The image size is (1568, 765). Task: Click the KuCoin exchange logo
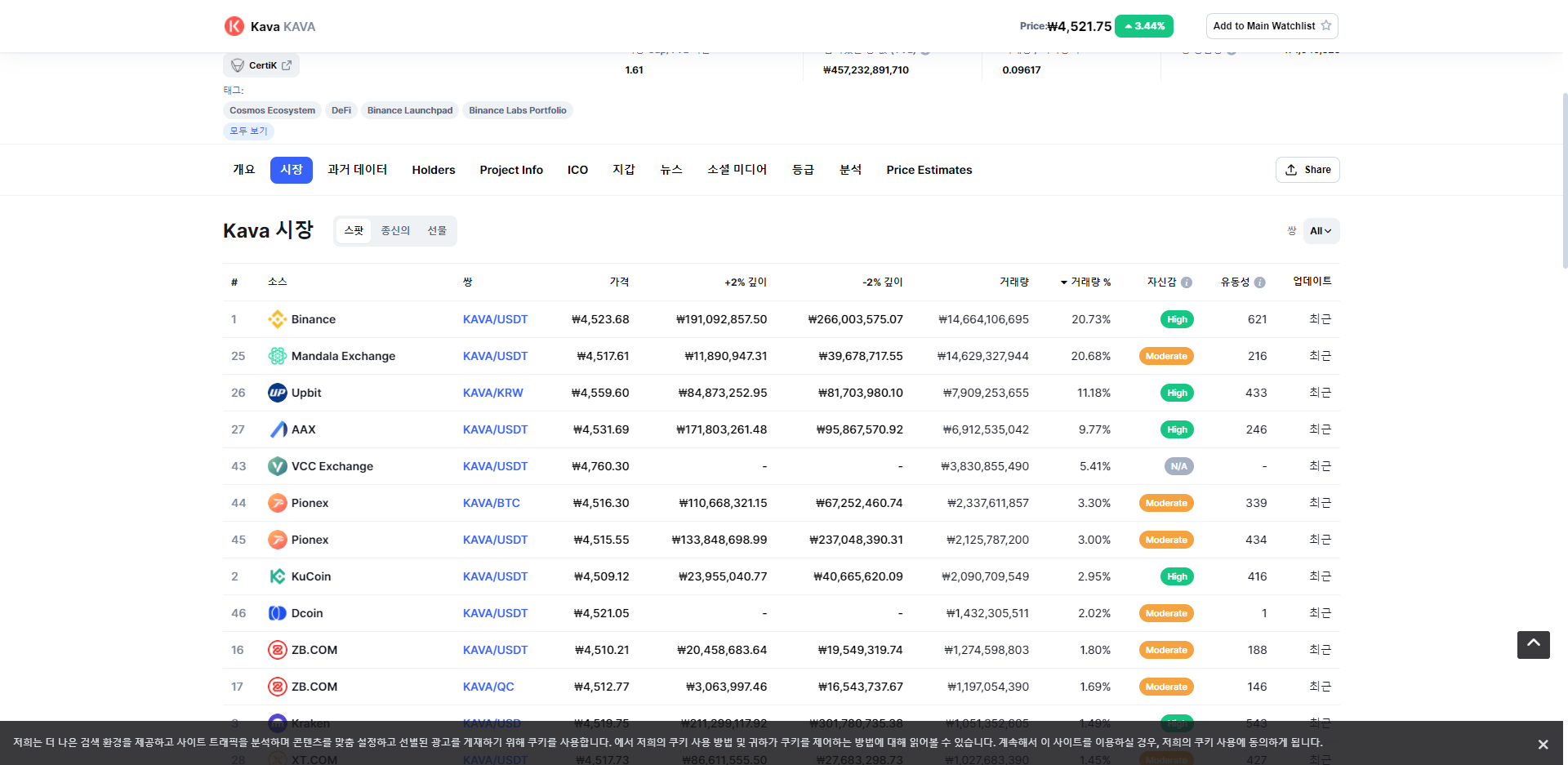[x=278, y=576]
